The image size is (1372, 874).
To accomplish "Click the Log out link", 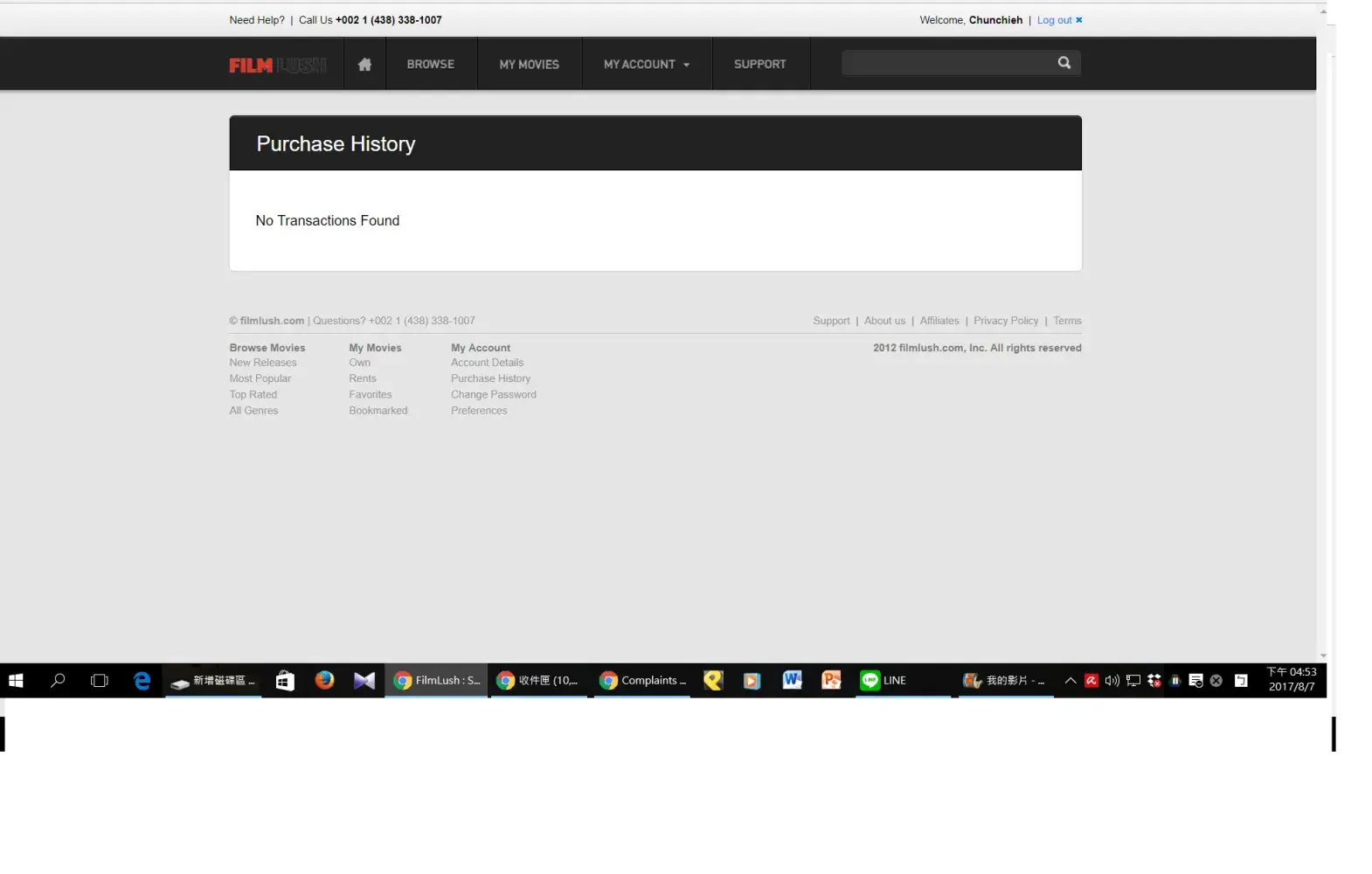I will tap(1055, 20).
